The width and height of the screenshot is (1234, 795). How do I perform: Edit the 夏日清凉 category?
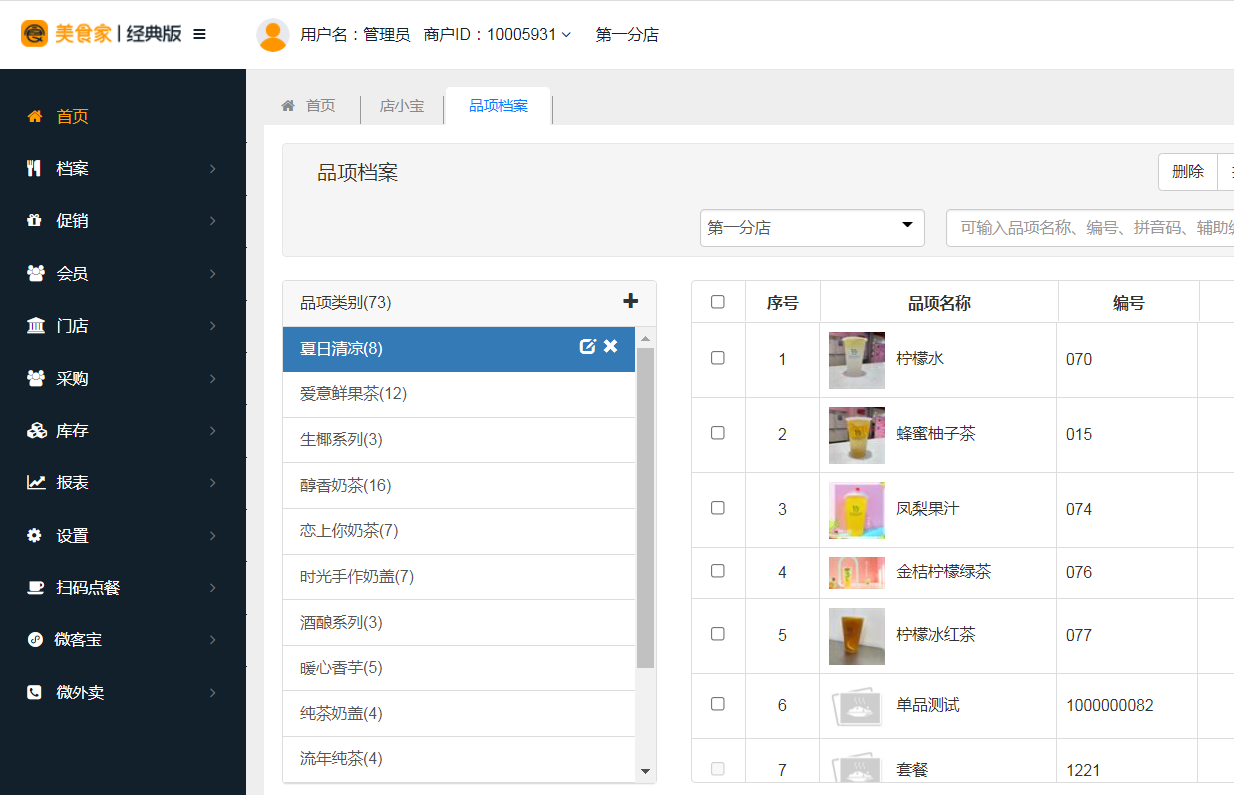[588, 346]
